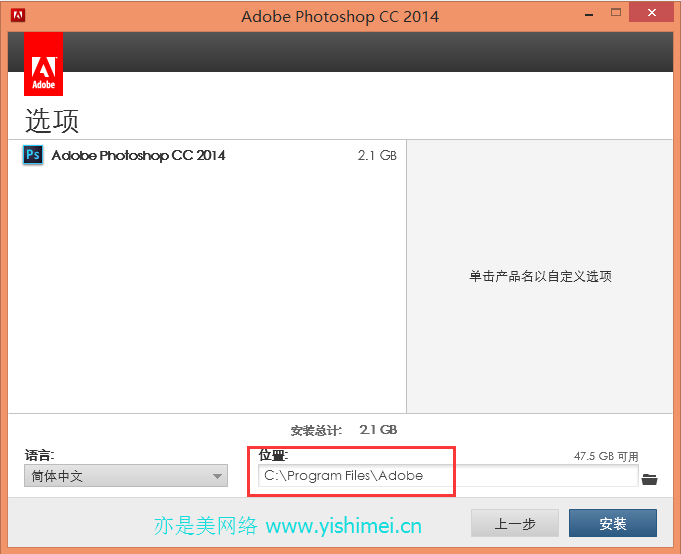Close the Adobe Photoshop CC 2014 installer
This screenshot has width=681, height=554.
(651, 13)
